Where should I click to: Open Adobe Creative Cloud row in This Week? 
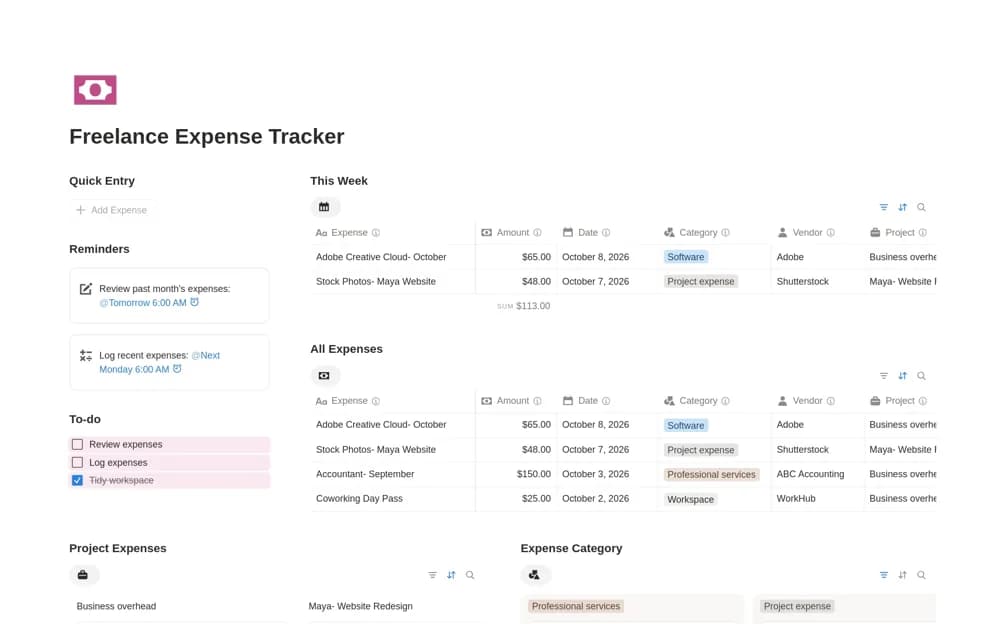point(381,256)
